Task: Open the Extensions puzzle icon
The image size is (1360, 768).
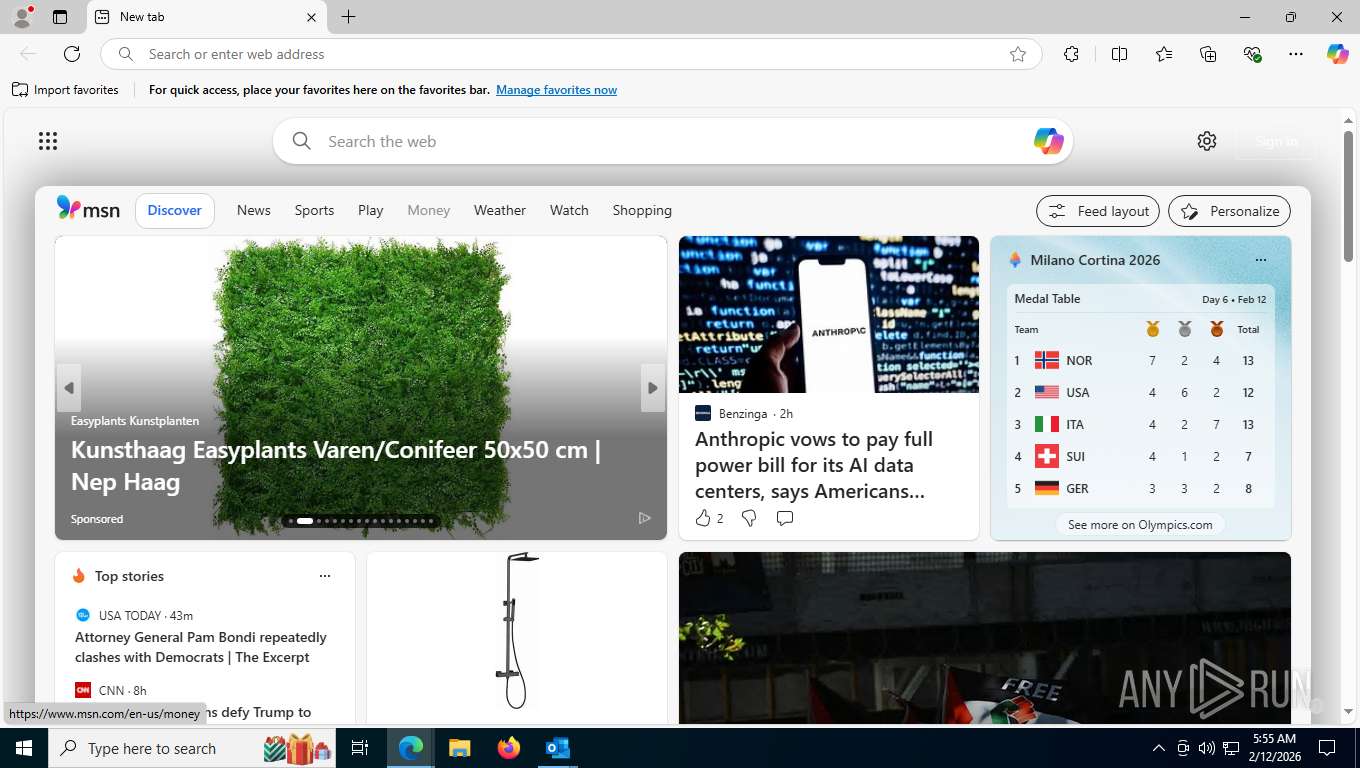Action: [x=1071, y=54]
